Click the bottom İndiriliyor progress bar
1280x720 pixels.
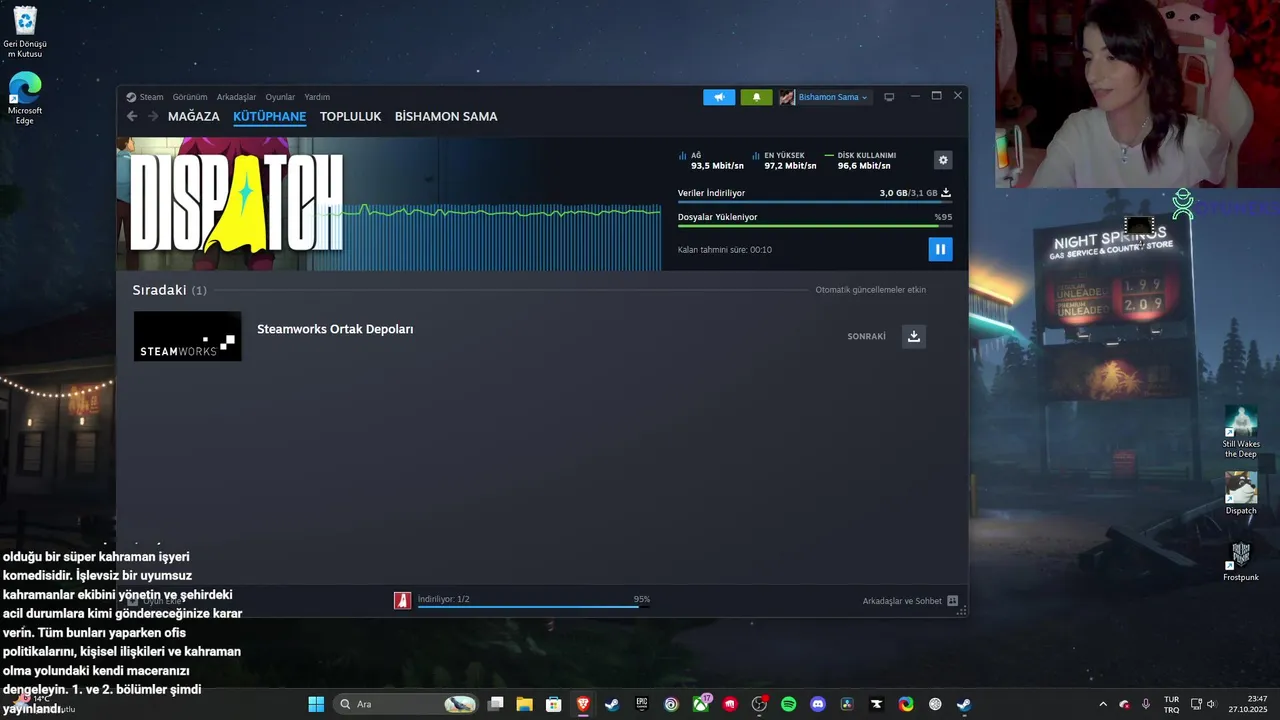point(534,606)
